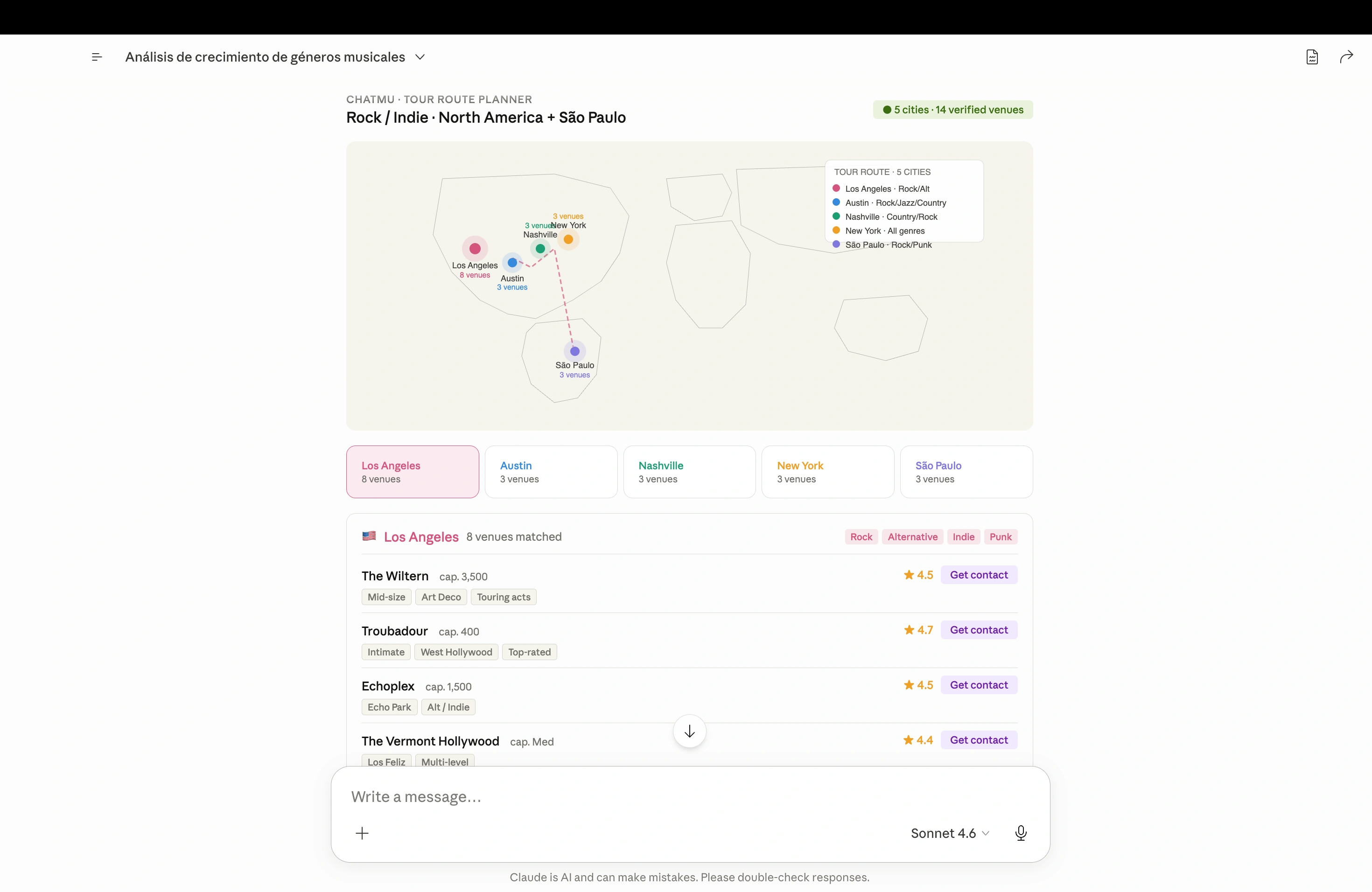The image size is (1372, 892).
Task: Click the TOUR ROUTE · 5 CITIES legend title
Action: point(882,172)
